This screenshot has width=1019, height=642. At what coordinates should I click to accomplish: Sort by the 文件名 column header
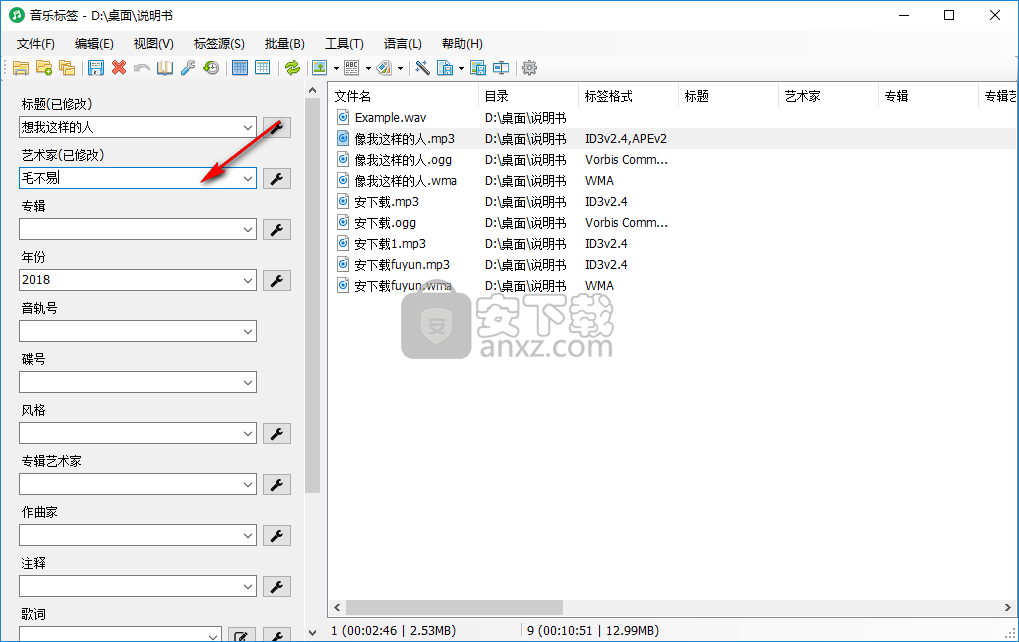tap(403, 96)
